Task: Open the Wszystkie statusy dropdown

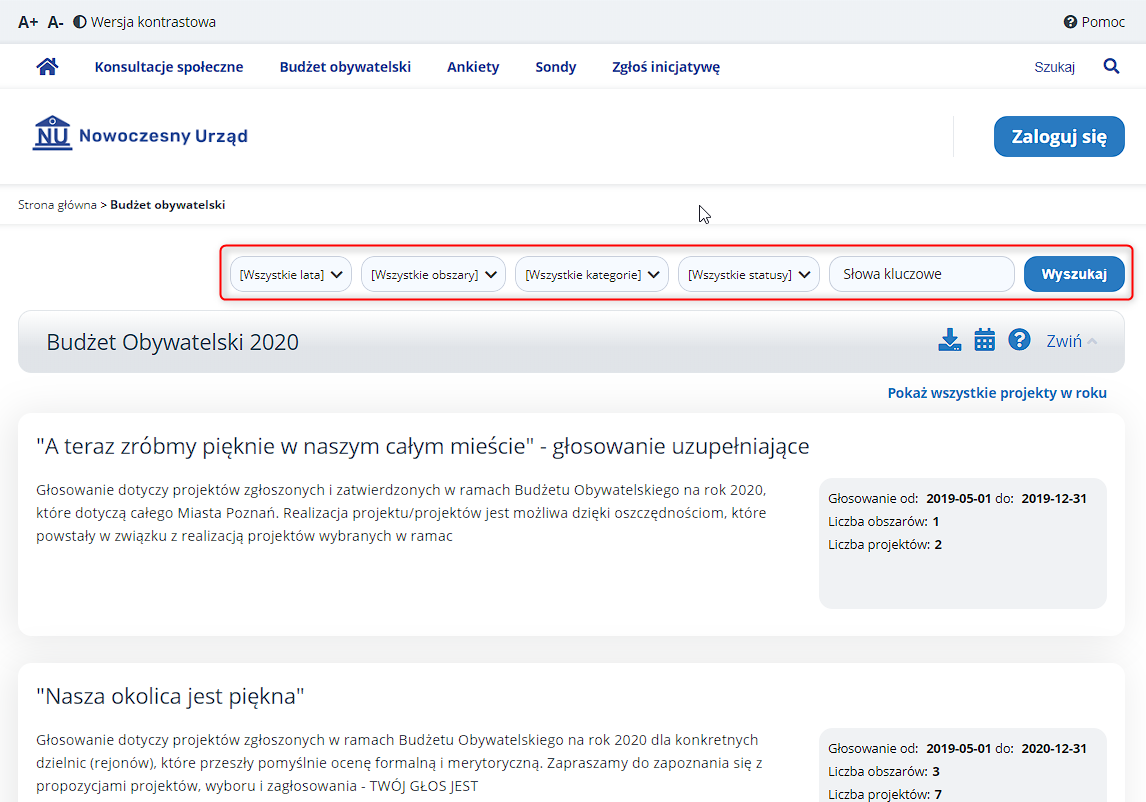Action: [748, 274]
